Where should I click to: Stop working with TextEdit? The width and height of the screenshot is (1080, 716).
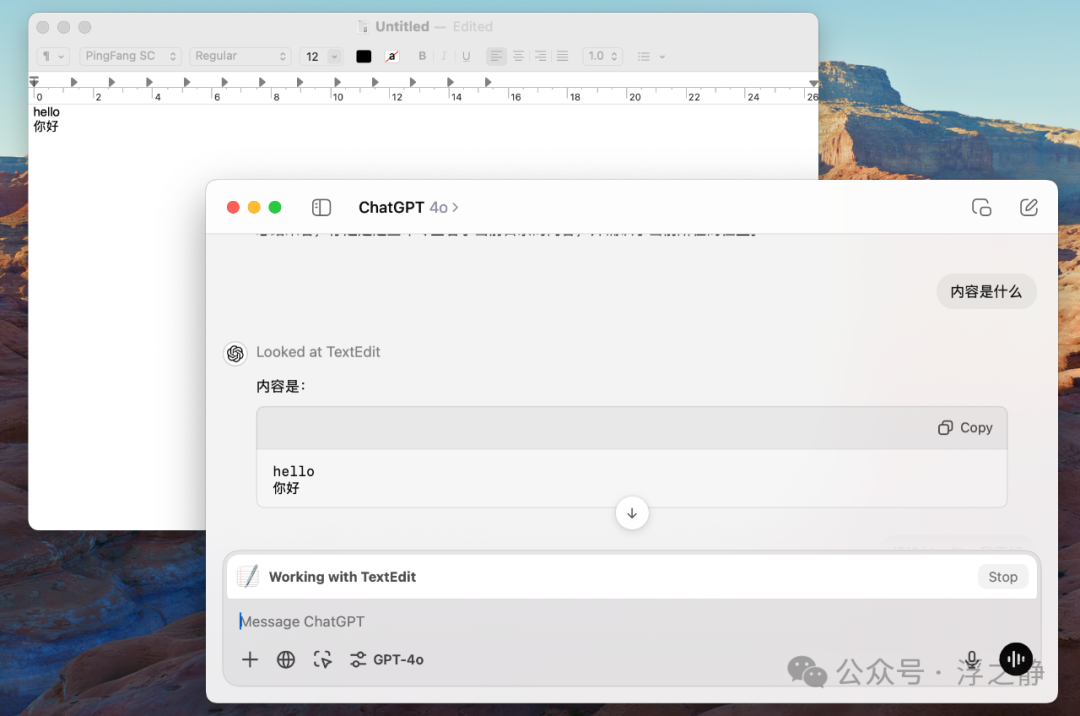tap(1003, 577)
